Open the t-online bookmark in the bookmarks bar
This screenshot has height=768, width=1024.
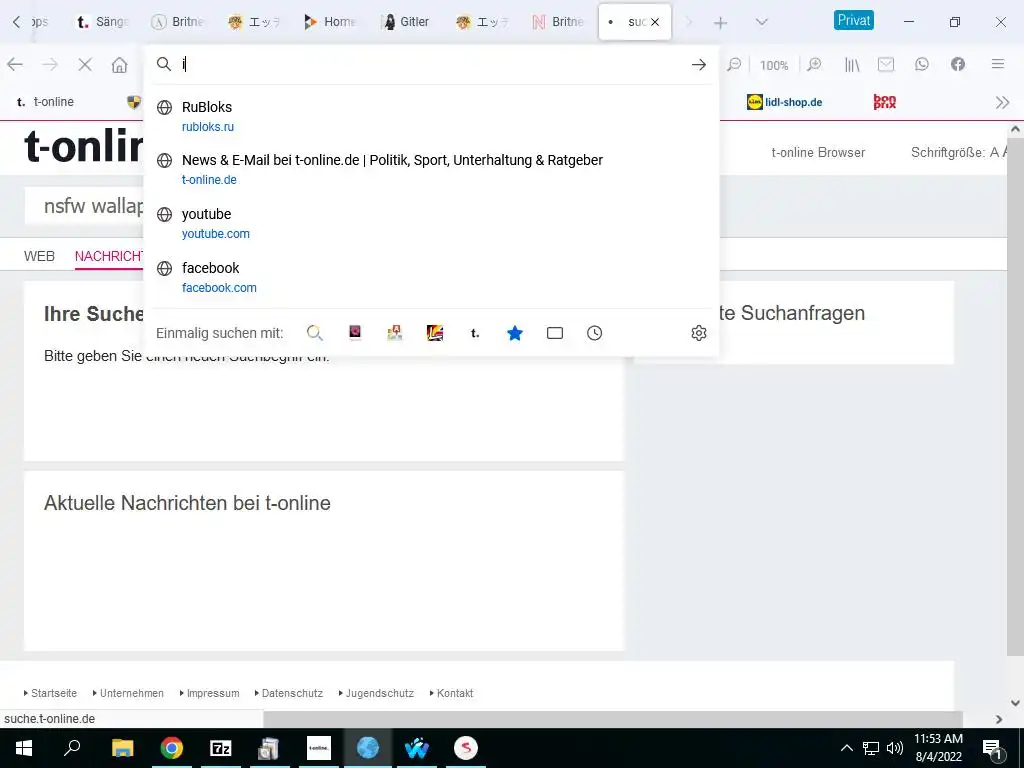(x=45, y=102)
